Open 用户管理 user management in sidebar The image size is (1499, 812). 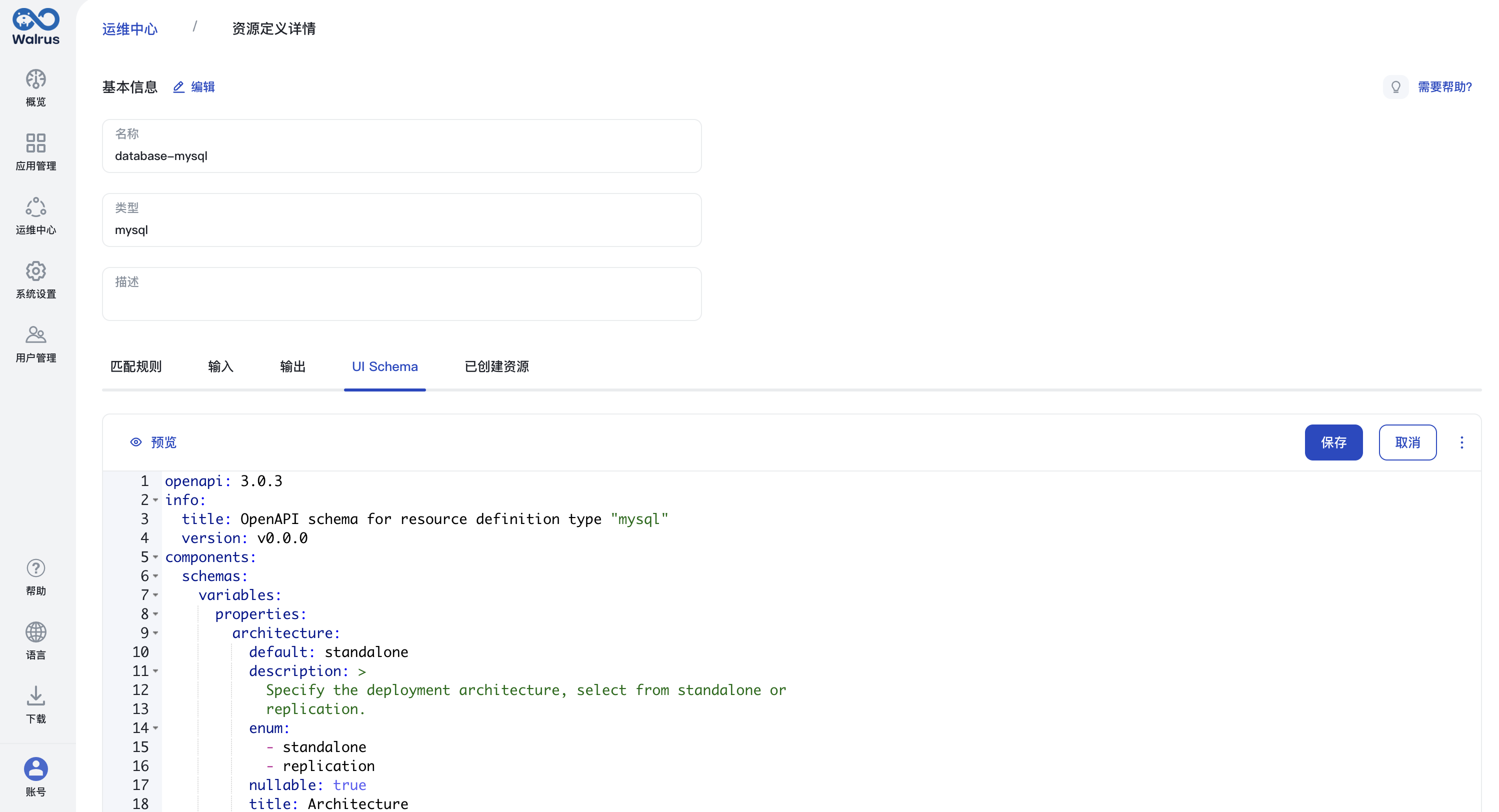tap(35, 344)
